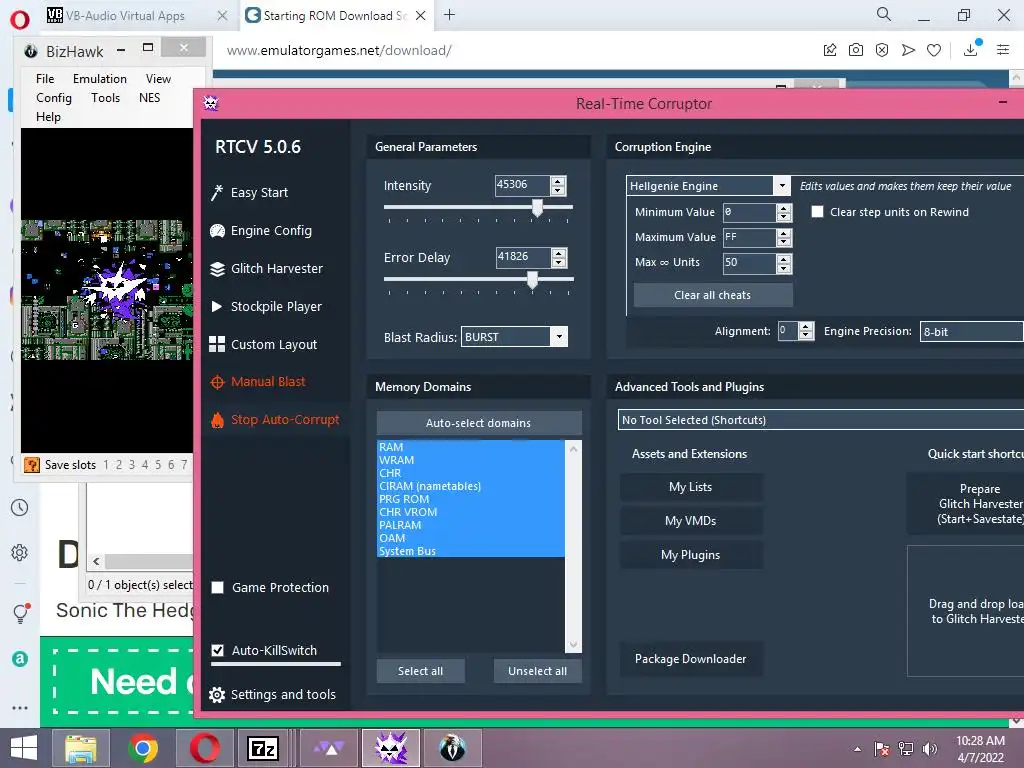Open My Lists button
This screenshot has width=1024, height=768.
coord(690,487)
